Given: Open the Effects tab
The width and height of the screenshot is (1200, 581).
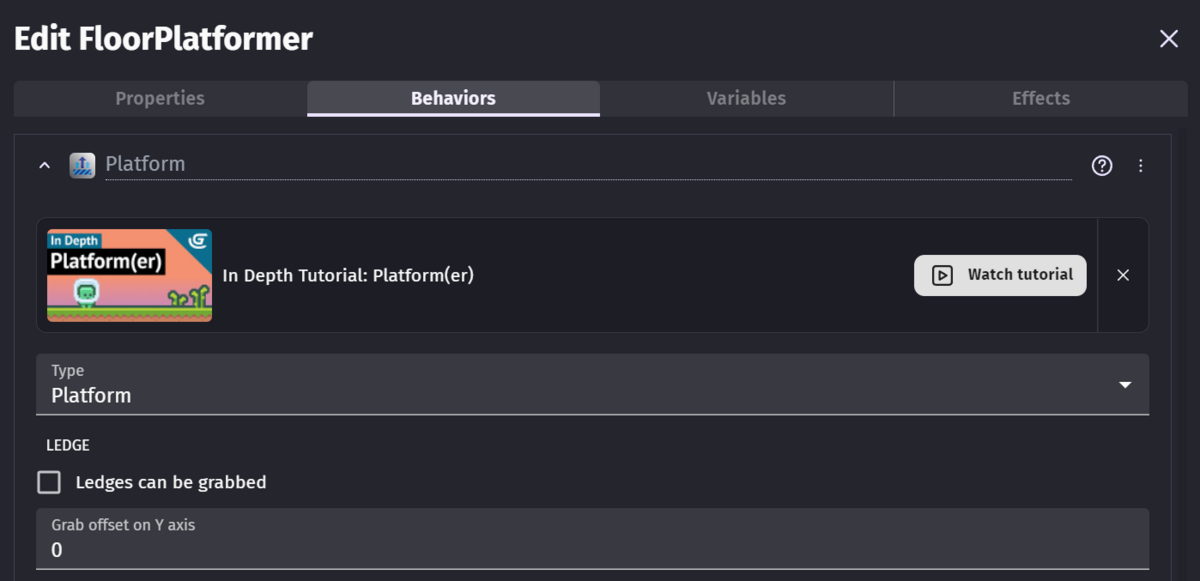Looking at the screenshot, I should [1040, 99].
